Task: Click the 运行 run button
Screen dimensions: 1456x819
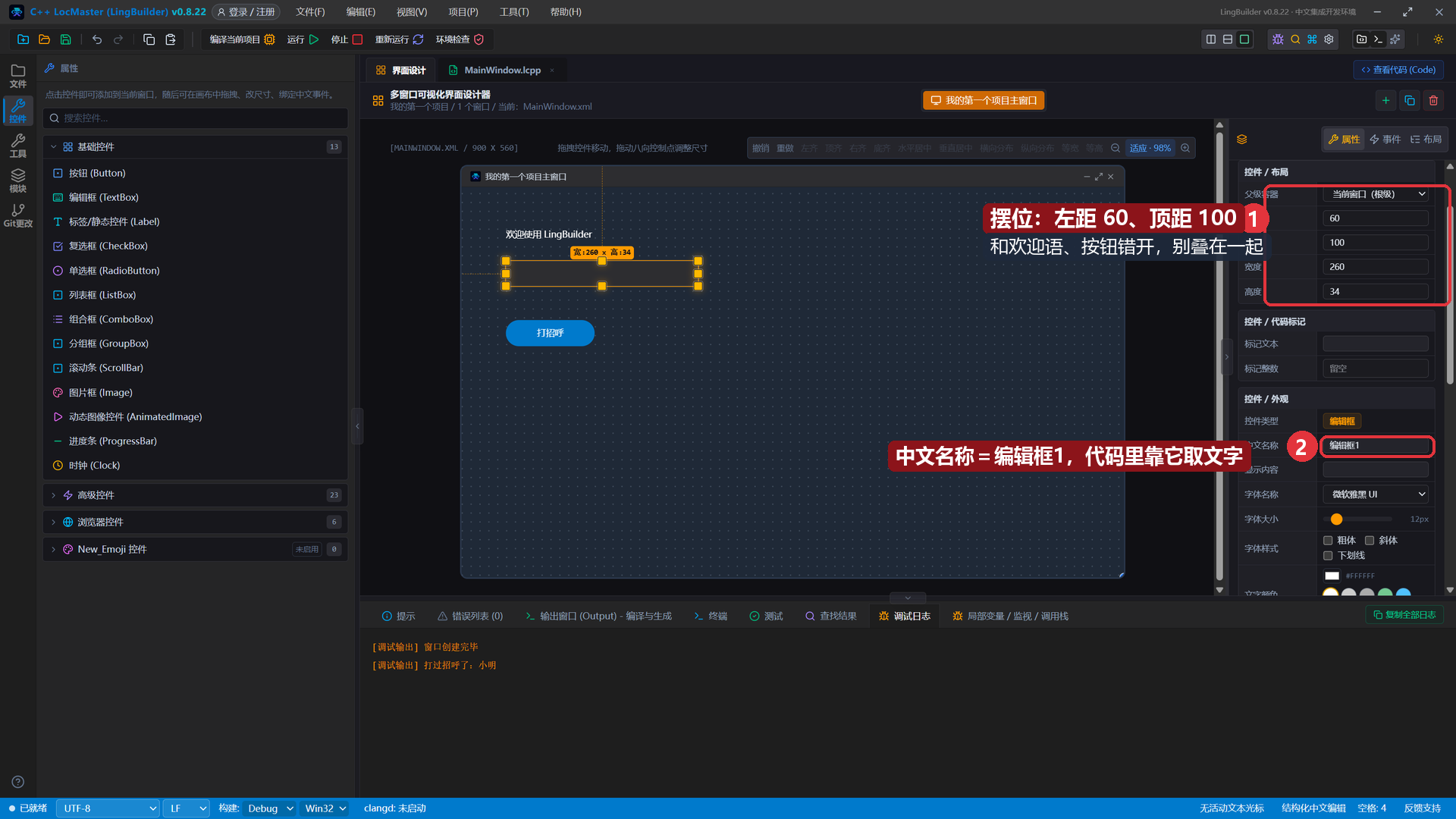Action: click(303, 39)
